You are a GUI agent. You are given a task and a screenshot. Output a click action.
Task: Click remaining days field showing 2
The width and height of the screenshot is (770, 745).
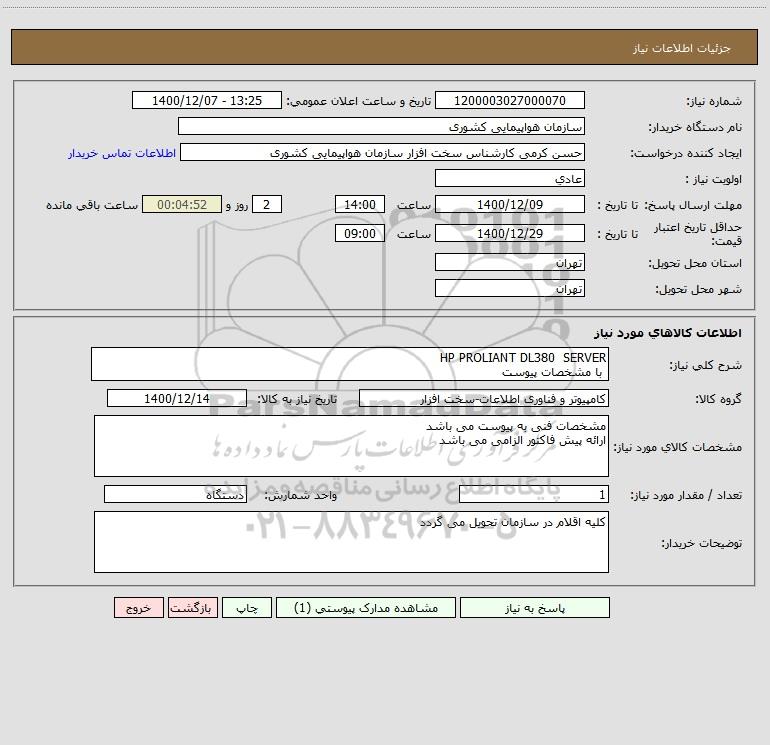(267, 204)
